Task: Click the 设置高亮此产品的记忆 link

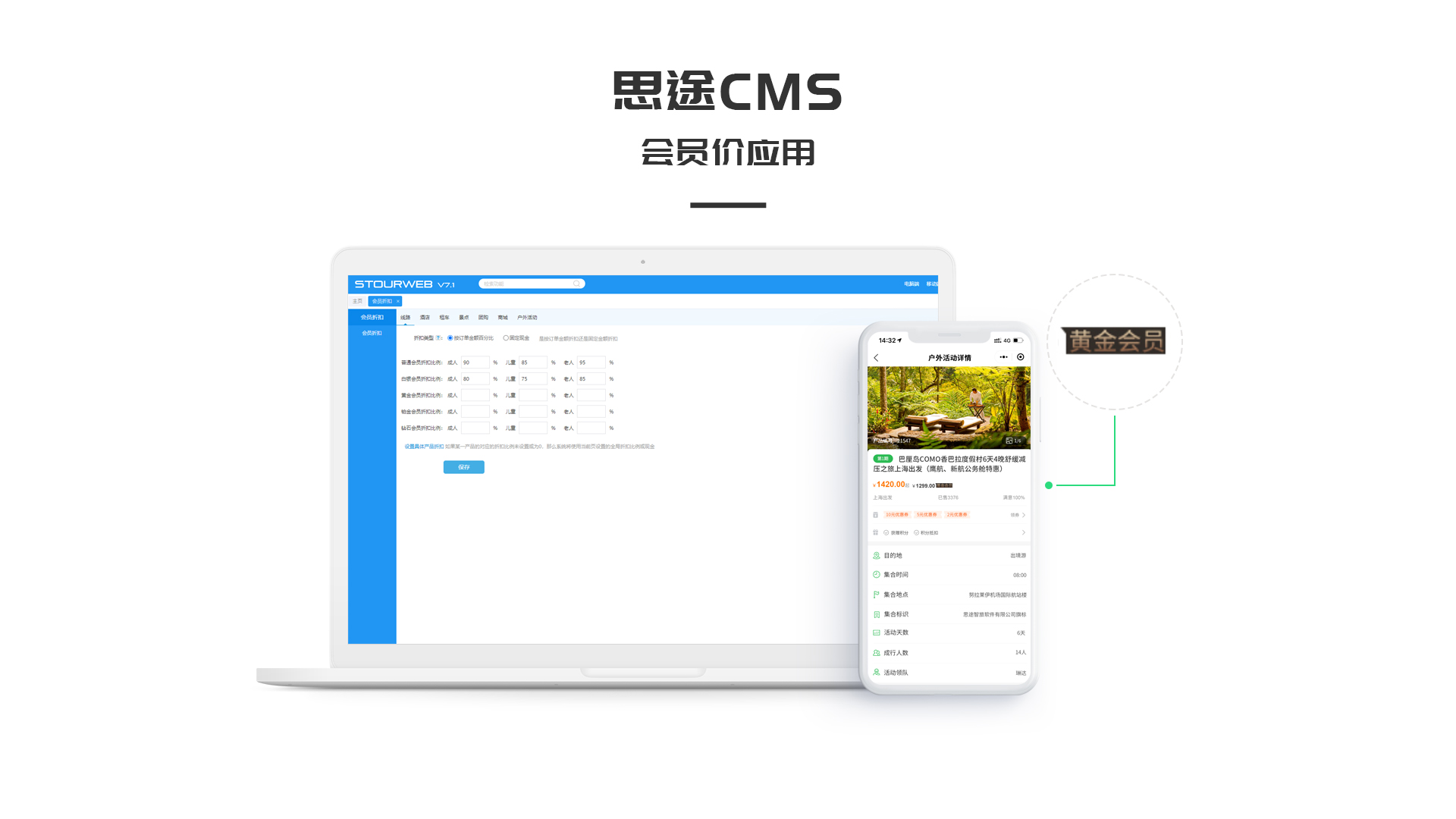Action: (414, 446)
